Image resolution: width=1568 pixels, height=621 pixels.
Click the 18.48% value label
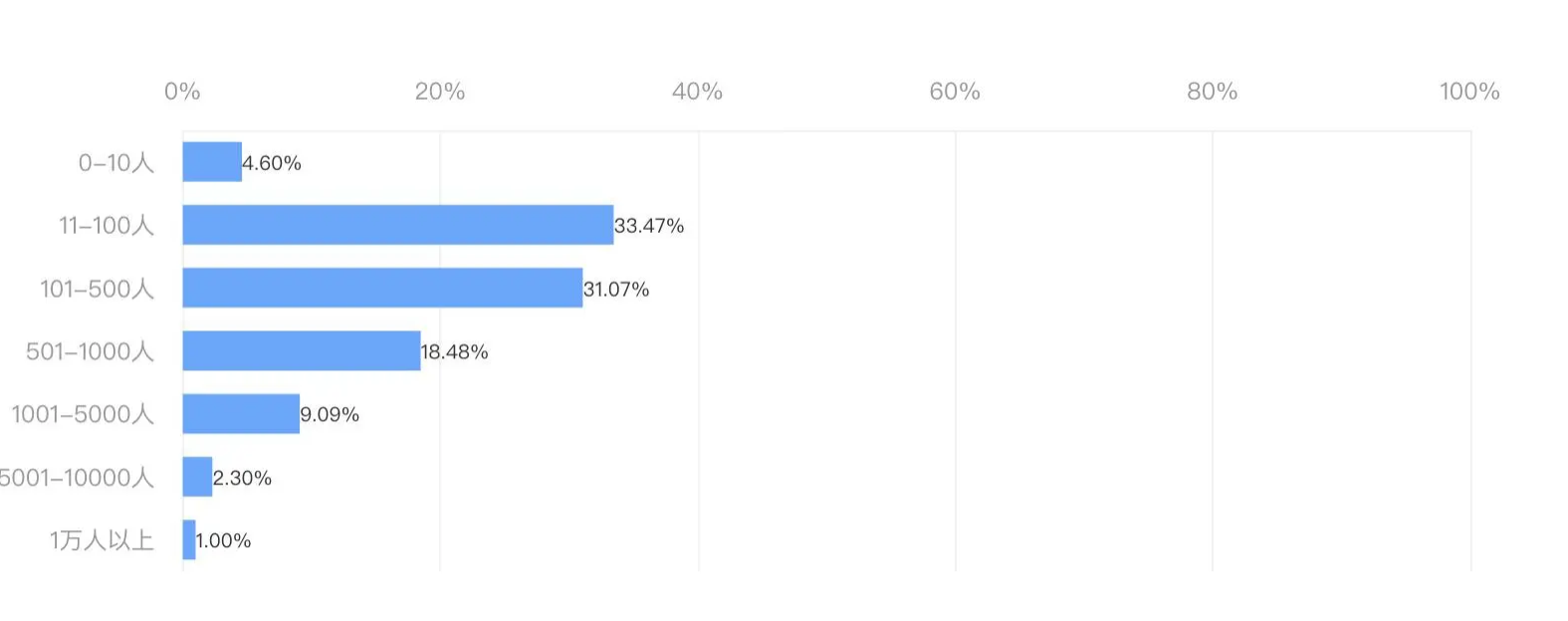454,352
